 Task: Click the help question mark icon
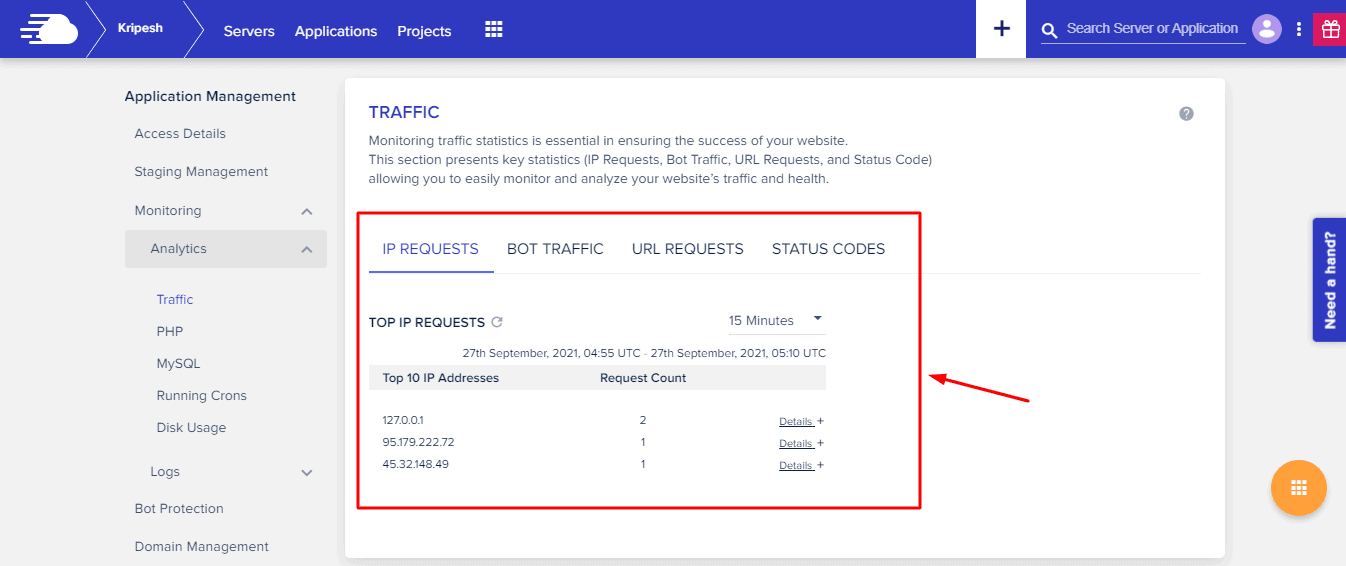point(1186,114)
